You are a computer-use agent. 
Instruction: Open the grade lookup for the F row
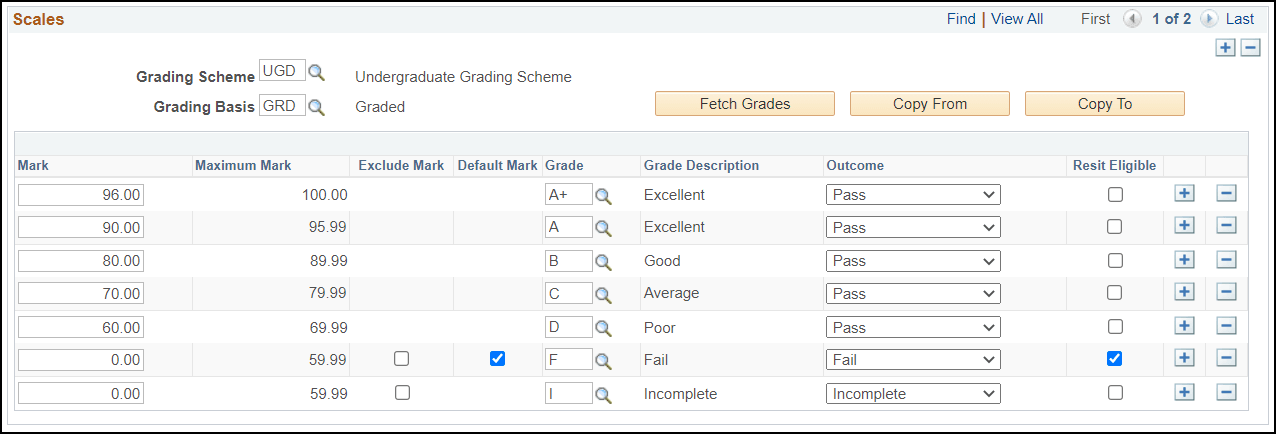click(603, 361)
